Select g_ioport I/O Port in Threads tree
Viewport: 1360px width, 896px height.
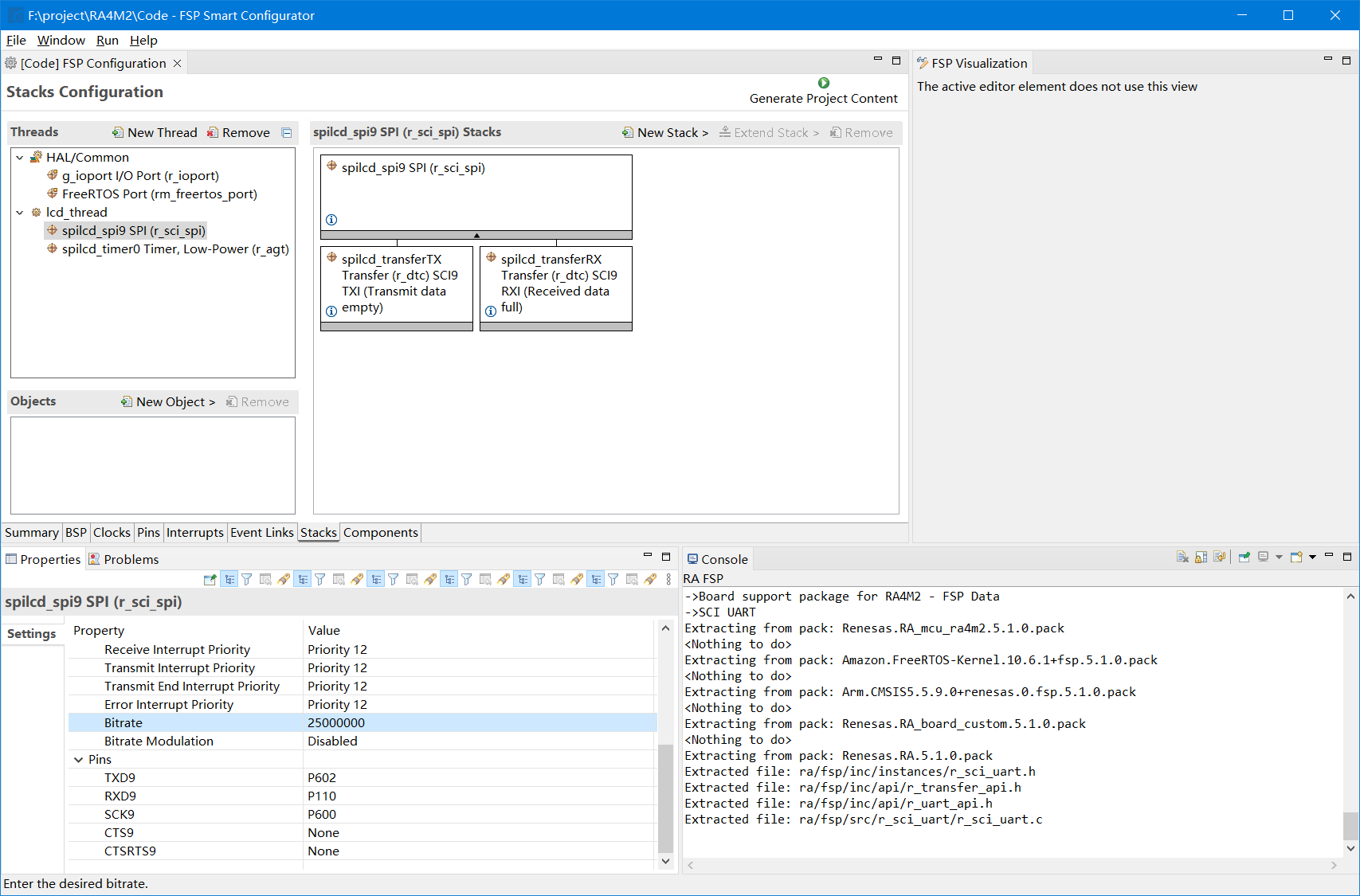click(x=140, y=176)
